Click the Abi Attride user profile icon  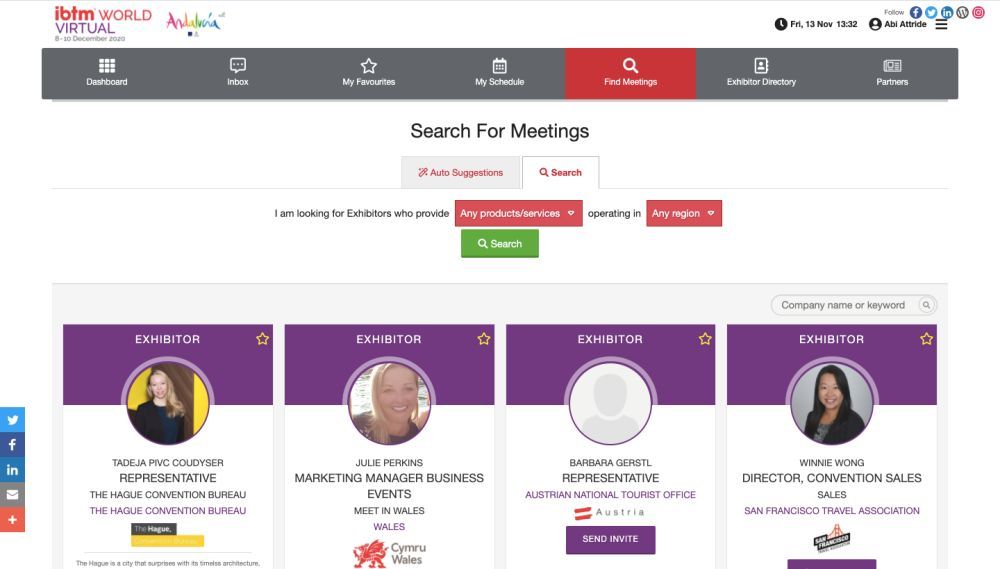coord(875,24)
